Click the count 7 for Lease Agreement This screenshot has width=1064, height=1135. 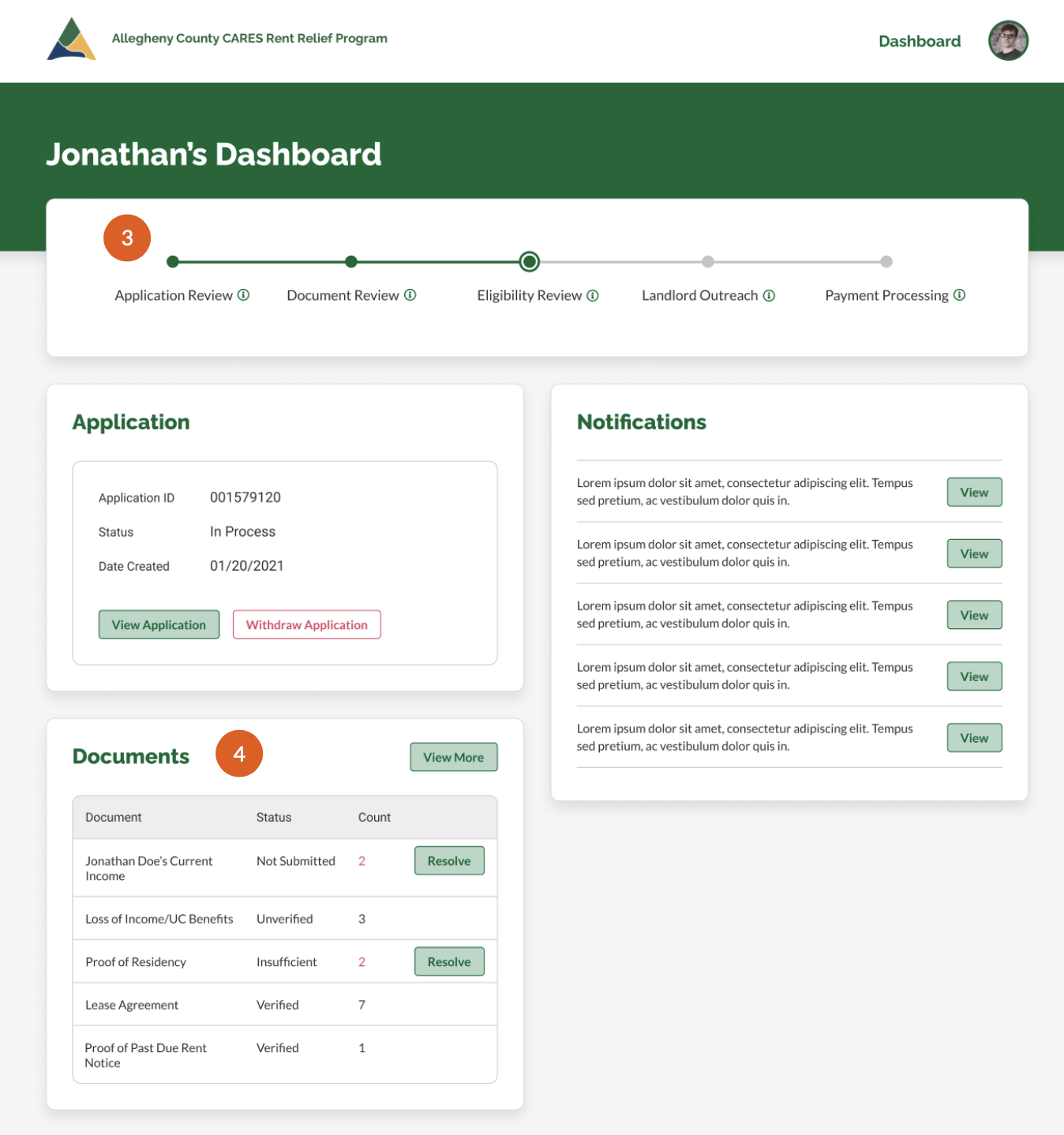click(362, 1005)
